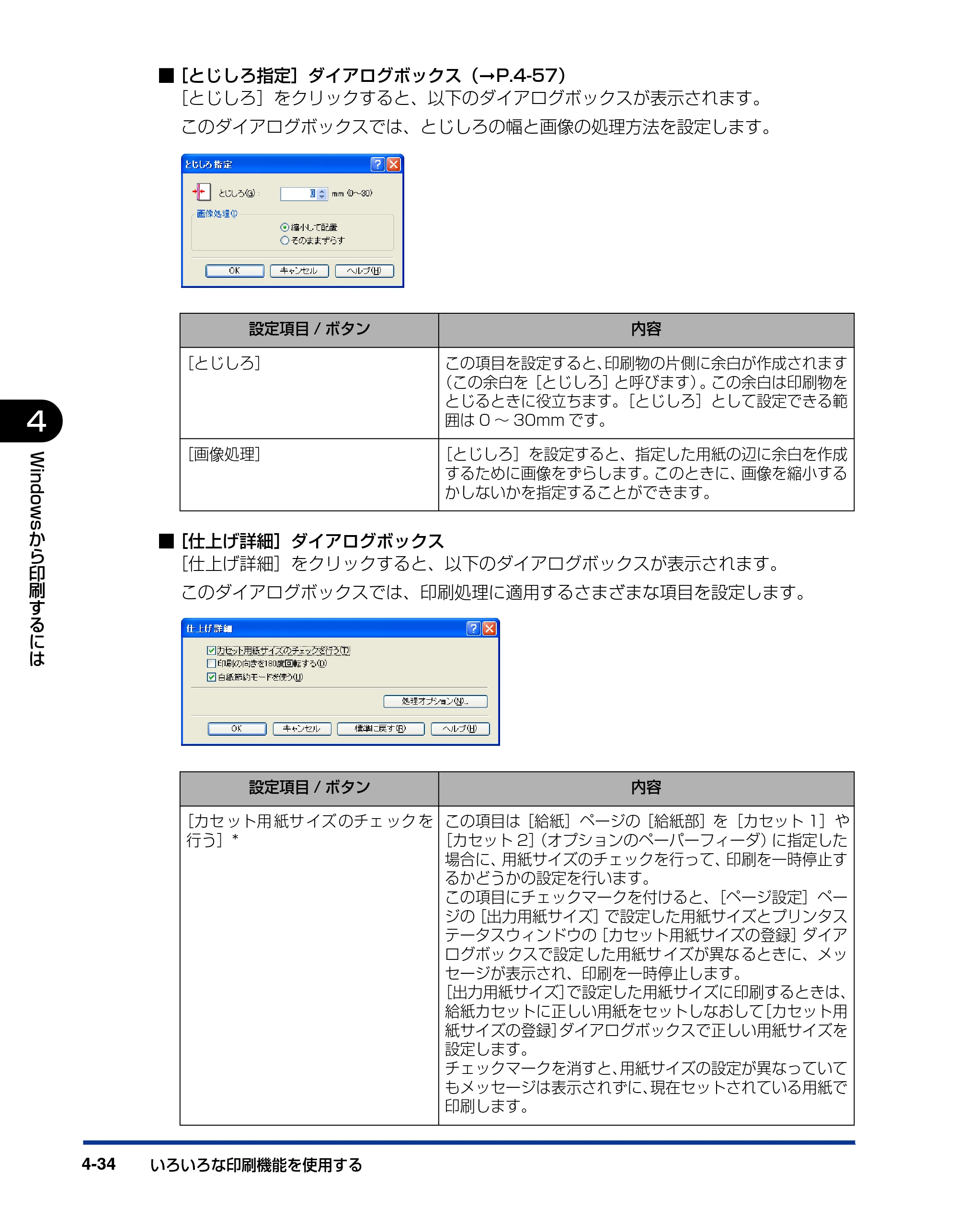958x1232 pixels.
Task: Click ヘルプ(H) in the とじしろ指定 dialog
Action: (x=364, y=271)
